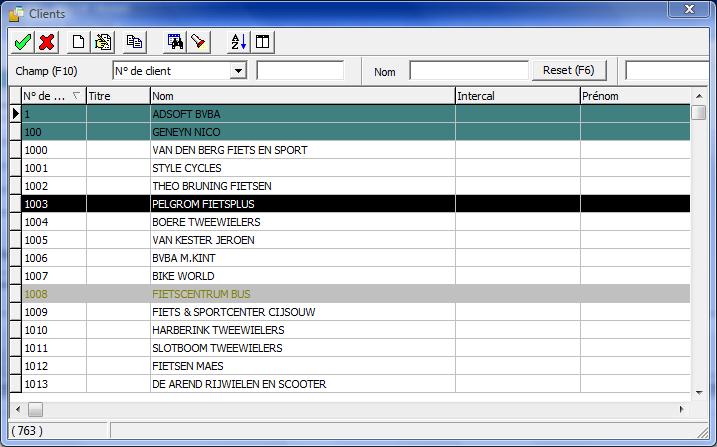Confirm selection with the green checkmark
The width and height of the screenshot is (717, 447).
(22, 42)
